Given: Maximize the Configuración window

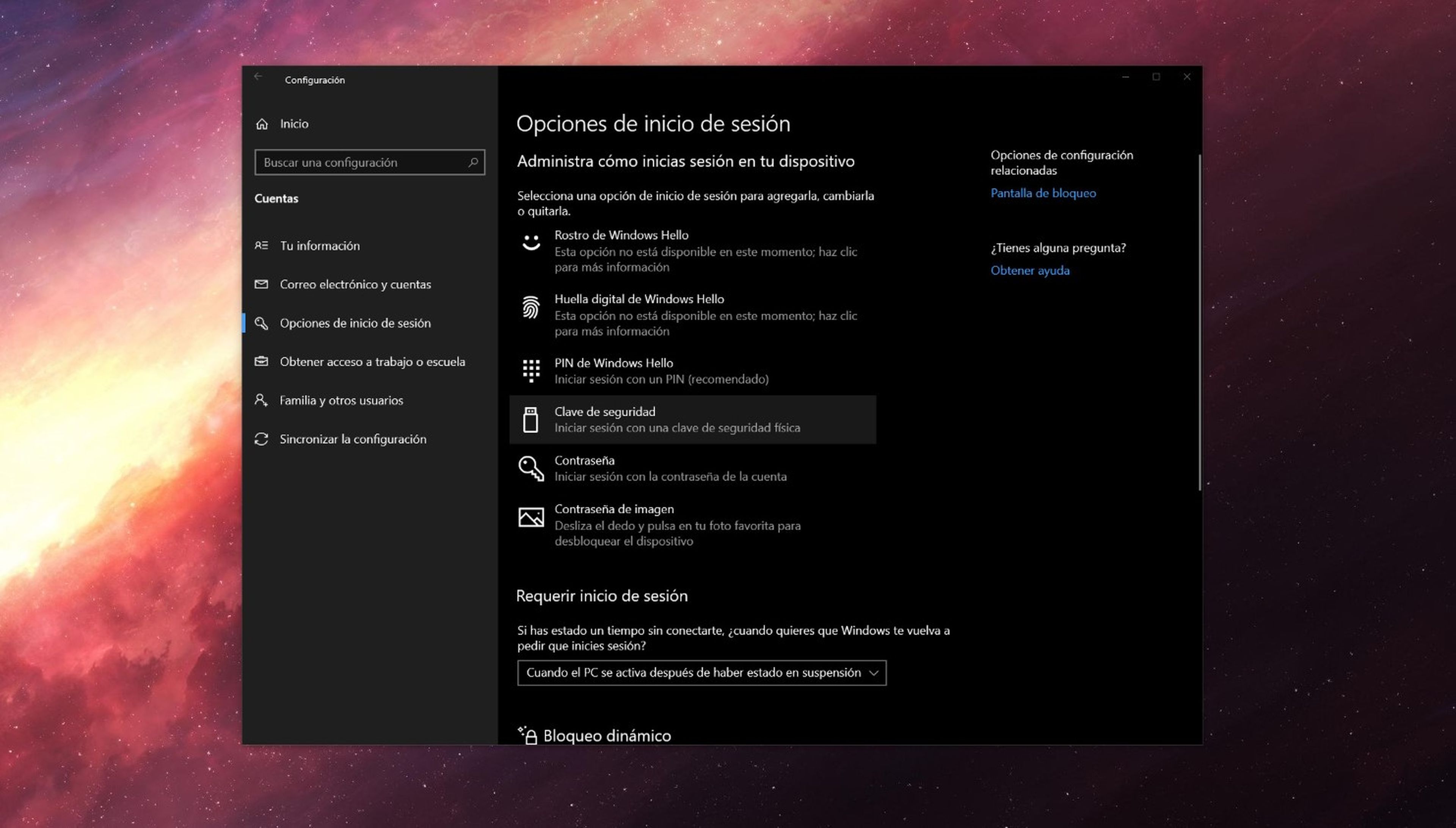Looking at the screenshot, I should tap(1156, 77).
